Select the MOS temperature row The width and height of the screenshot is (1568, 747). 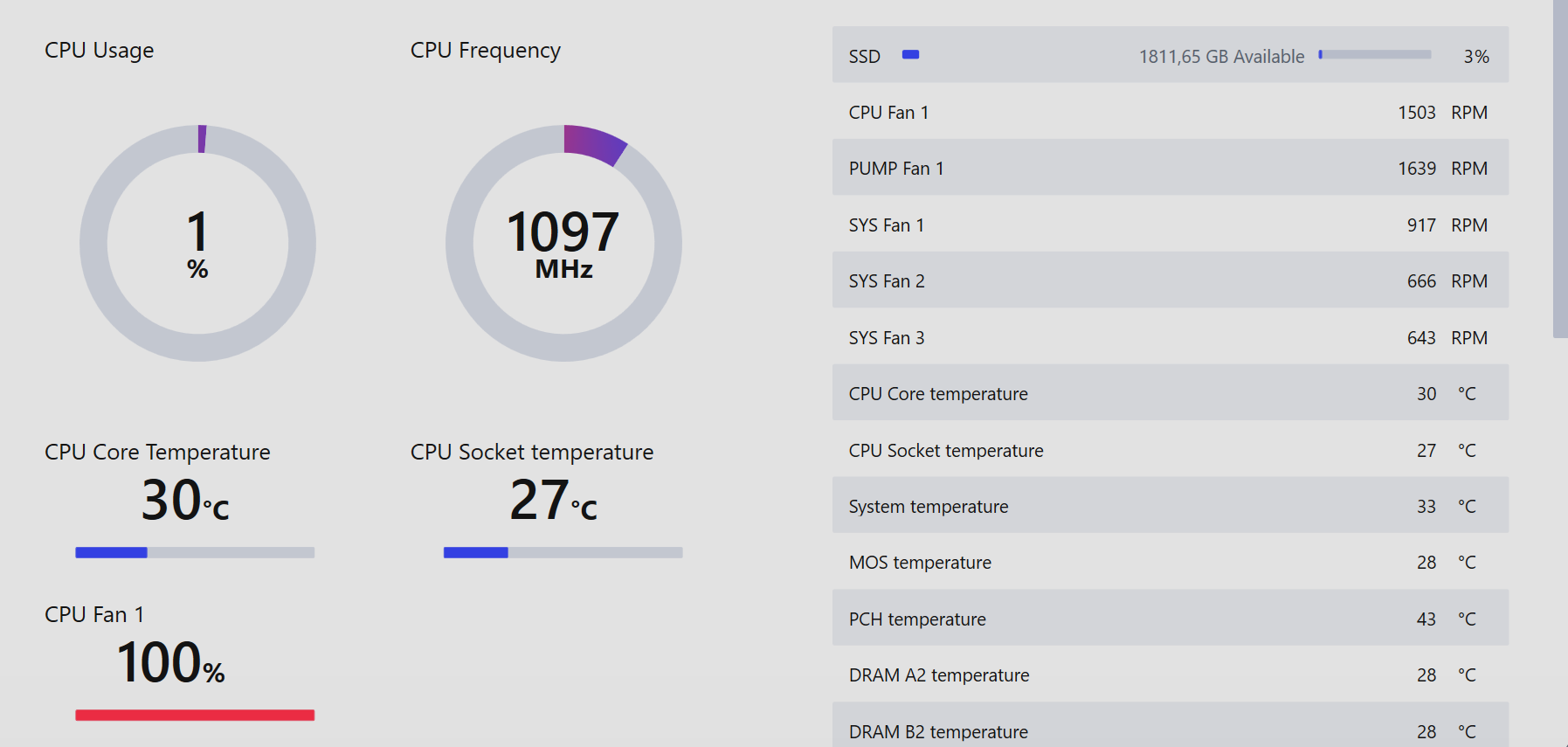[x=1170, y=562]
